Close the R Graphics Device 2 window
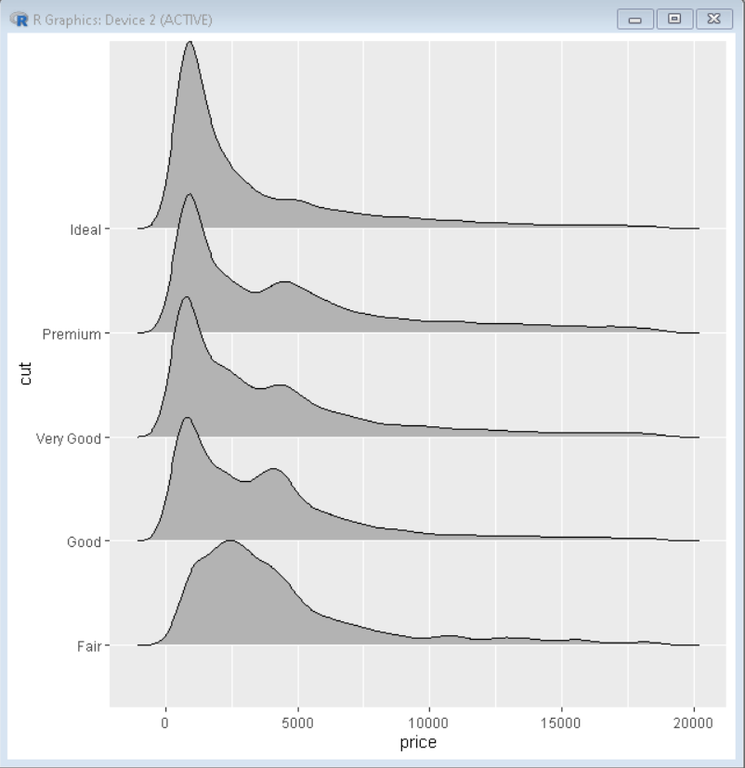Screen dimensions: 745x768 point(714,20)
